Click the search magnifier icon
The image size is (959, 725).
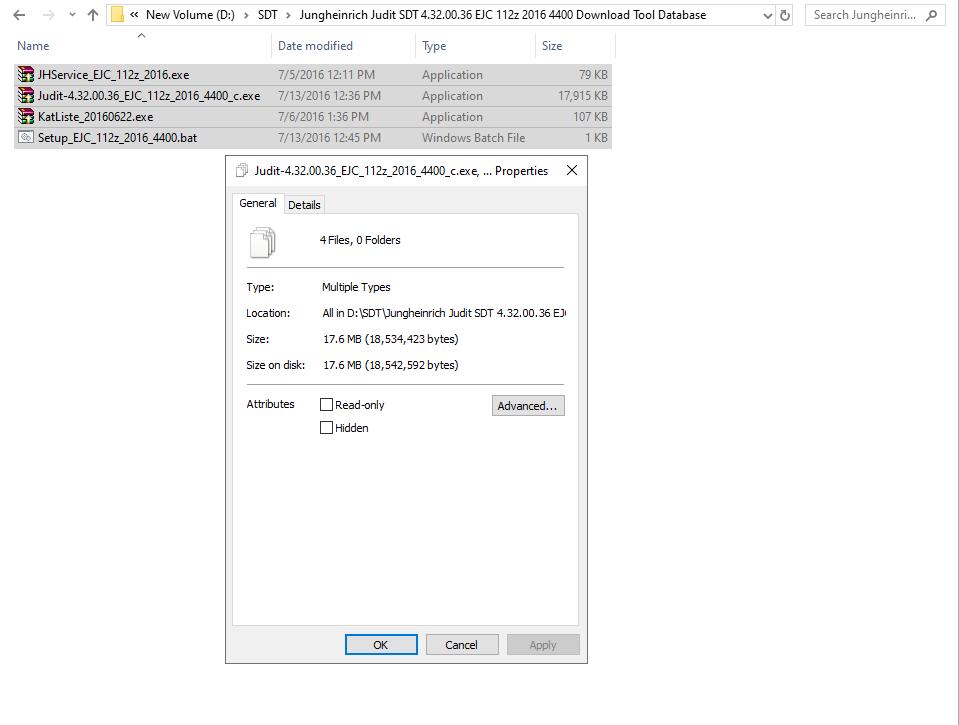pos(931,15)
